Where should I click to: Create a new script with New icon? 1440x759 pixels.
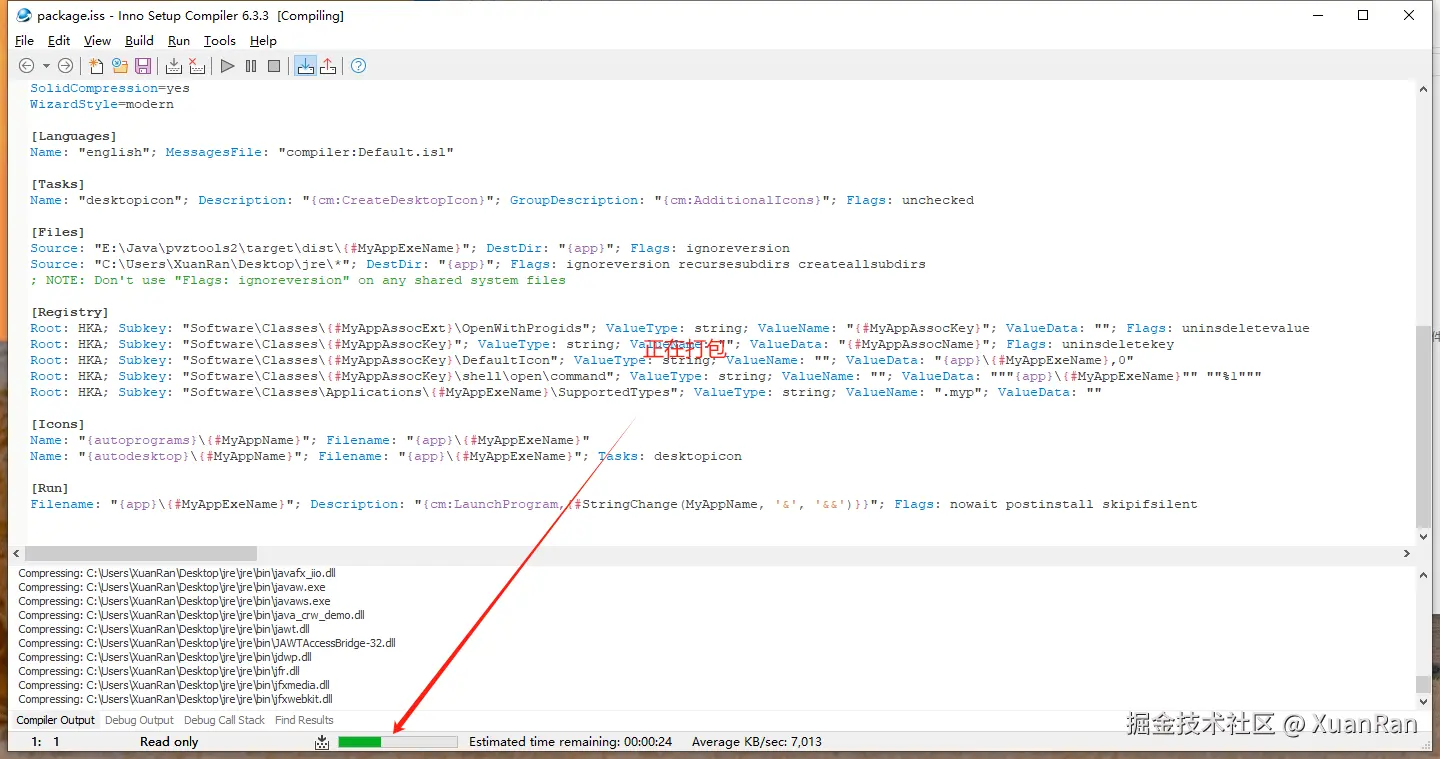96,66
